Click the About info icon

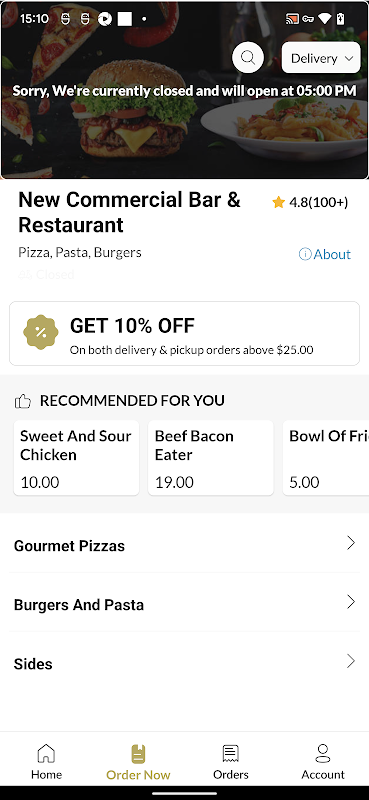(x=305, y=254)
